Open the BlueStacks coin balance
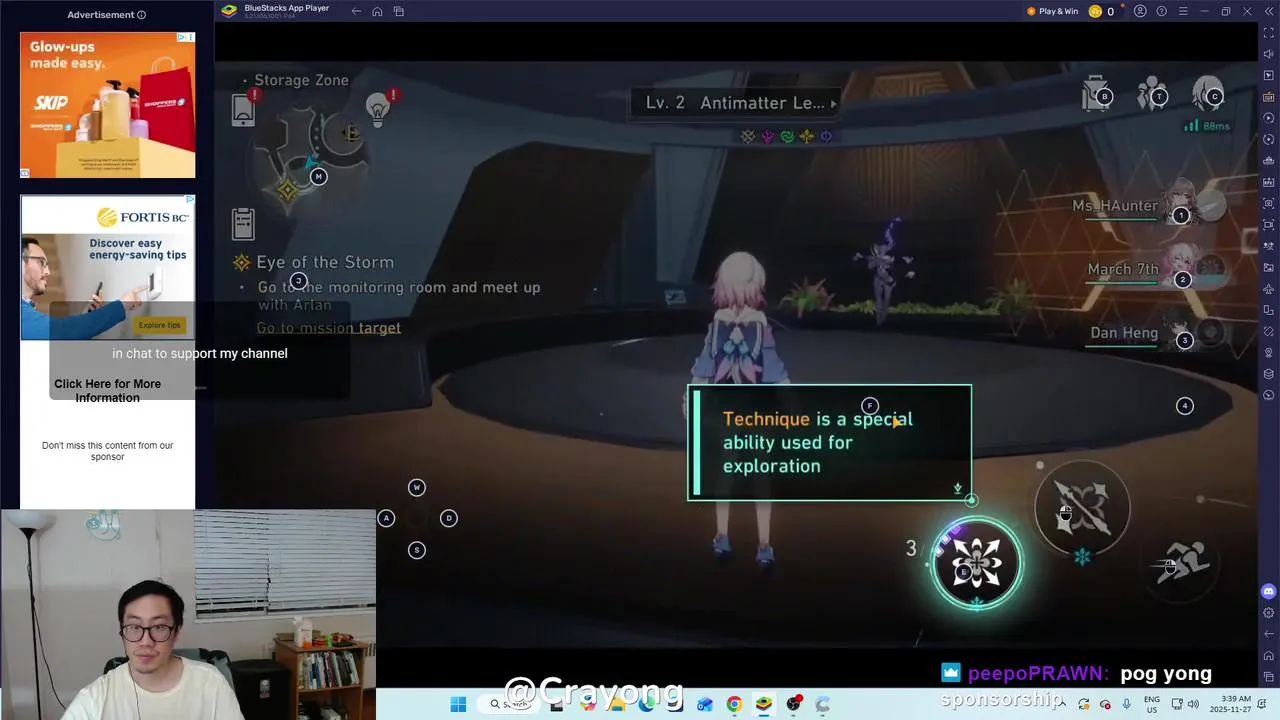This screenshot has width=1280, height=720. tap(1101, 11)
